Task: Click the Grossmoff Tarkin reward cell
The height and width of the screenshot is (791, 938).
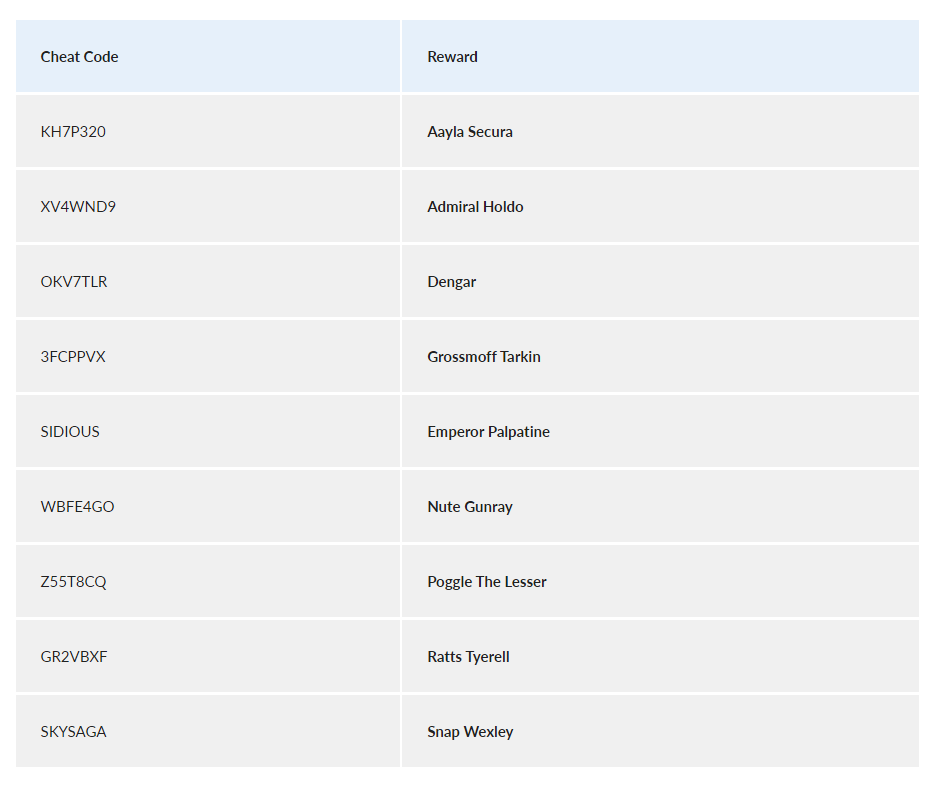Action: tap(484, 357)
